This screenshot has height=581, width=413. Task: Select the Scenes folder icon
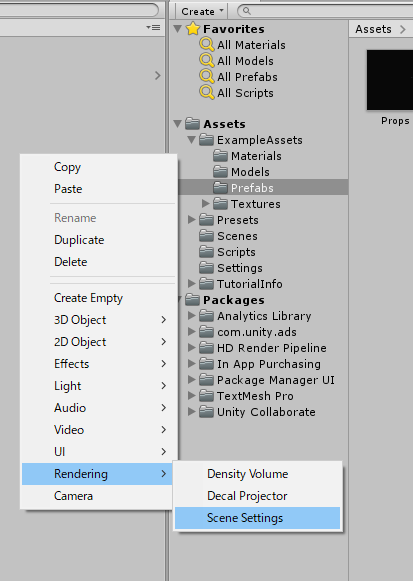pos(206,235)
